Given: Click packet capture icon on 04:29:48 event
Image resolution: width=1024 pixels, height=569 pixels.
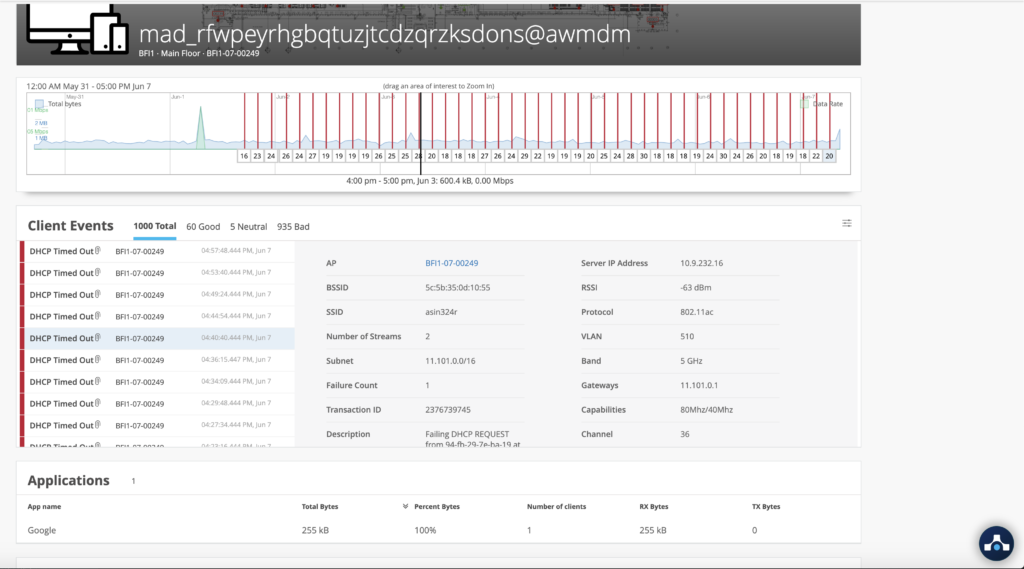Looking at the screenshot, I should (98, 404).
